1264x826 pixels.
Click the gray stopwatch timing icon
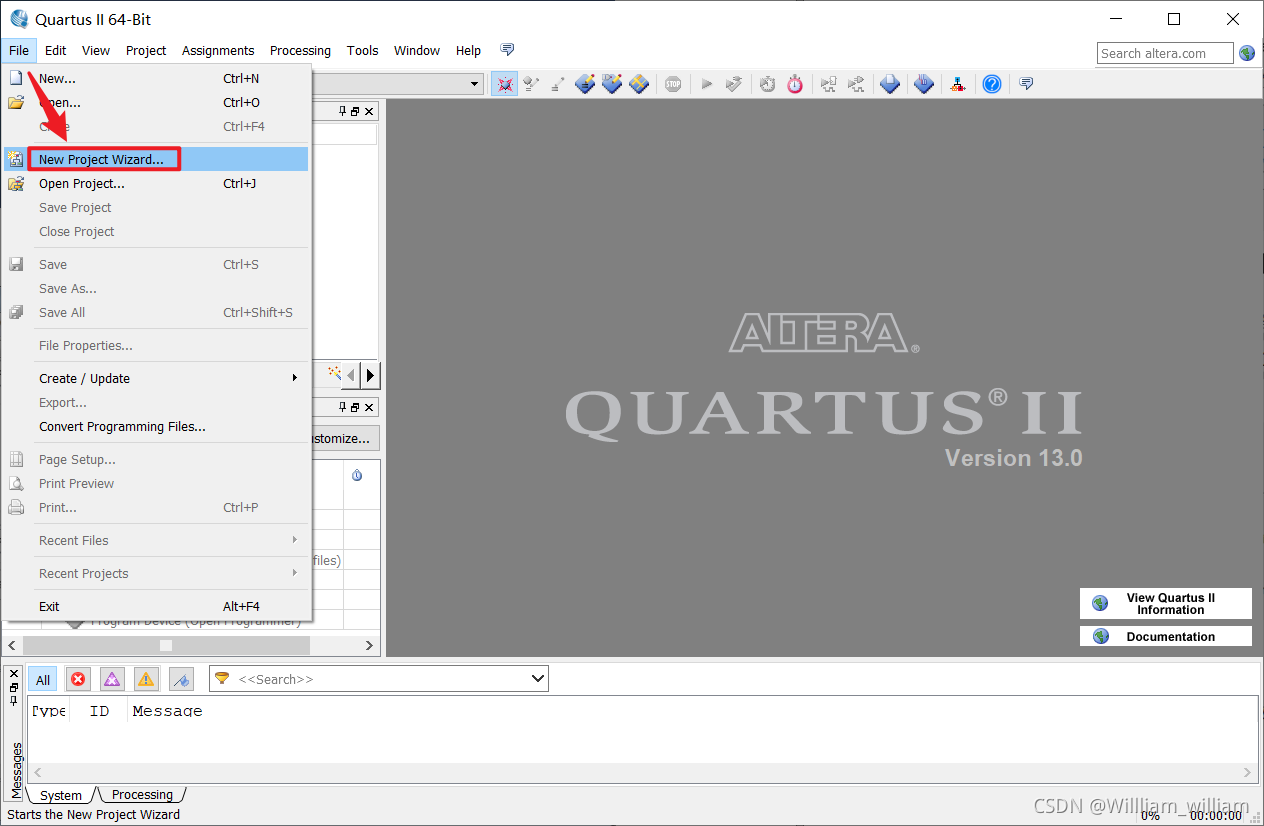point(767,84)
